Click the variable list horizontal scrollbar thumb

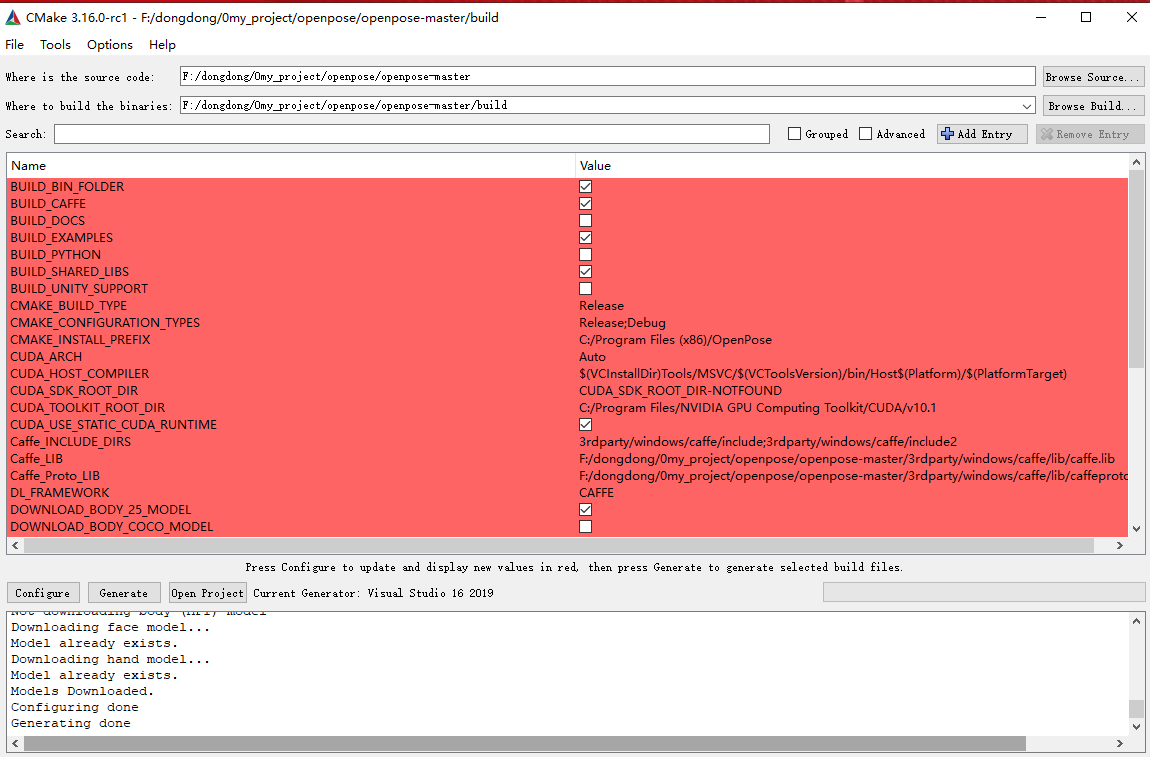(x=559, y=545)
